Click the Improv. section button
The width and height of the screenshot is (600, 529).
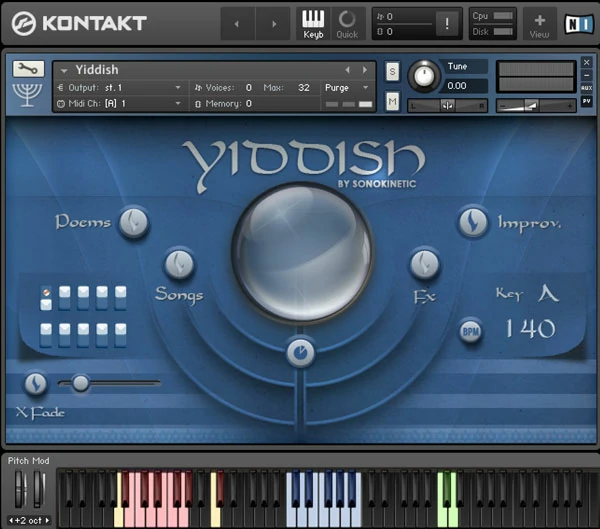[473, 223]
